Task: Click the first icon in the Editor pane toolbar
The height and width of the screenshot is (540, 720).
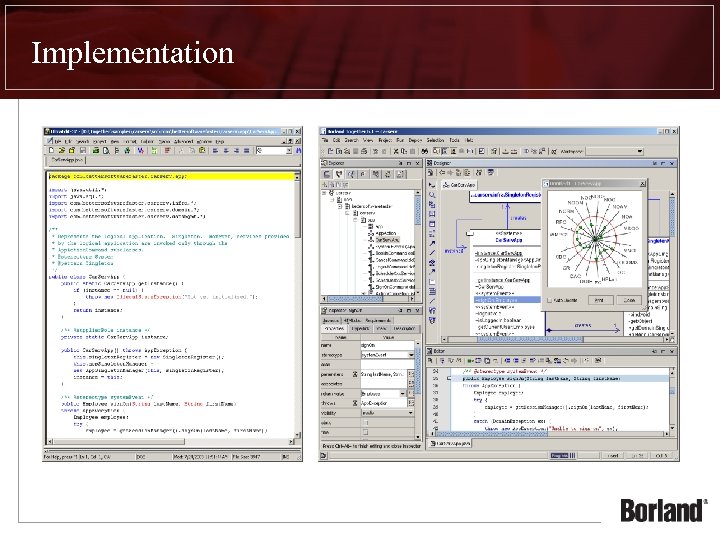Action: (430, 361)
